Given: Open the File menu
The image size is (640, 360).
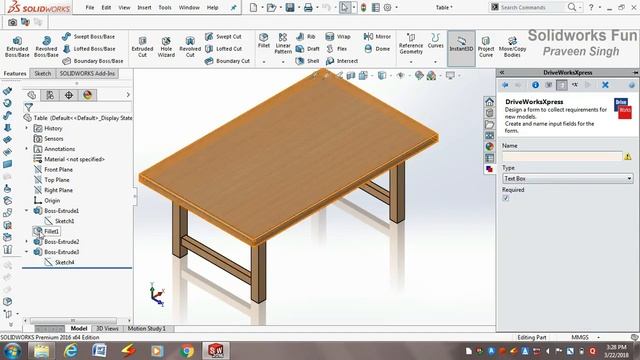Looking at the screenshot, I should point(90,7).
